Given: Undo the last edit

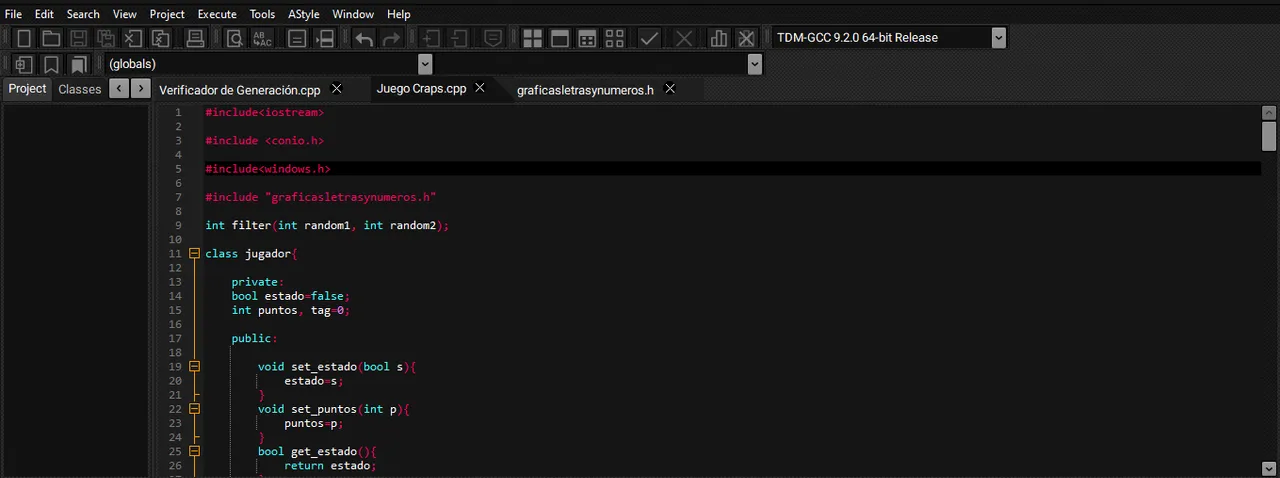Looking at the screenshot, I should pyautogui.click(x=365, y=38).
